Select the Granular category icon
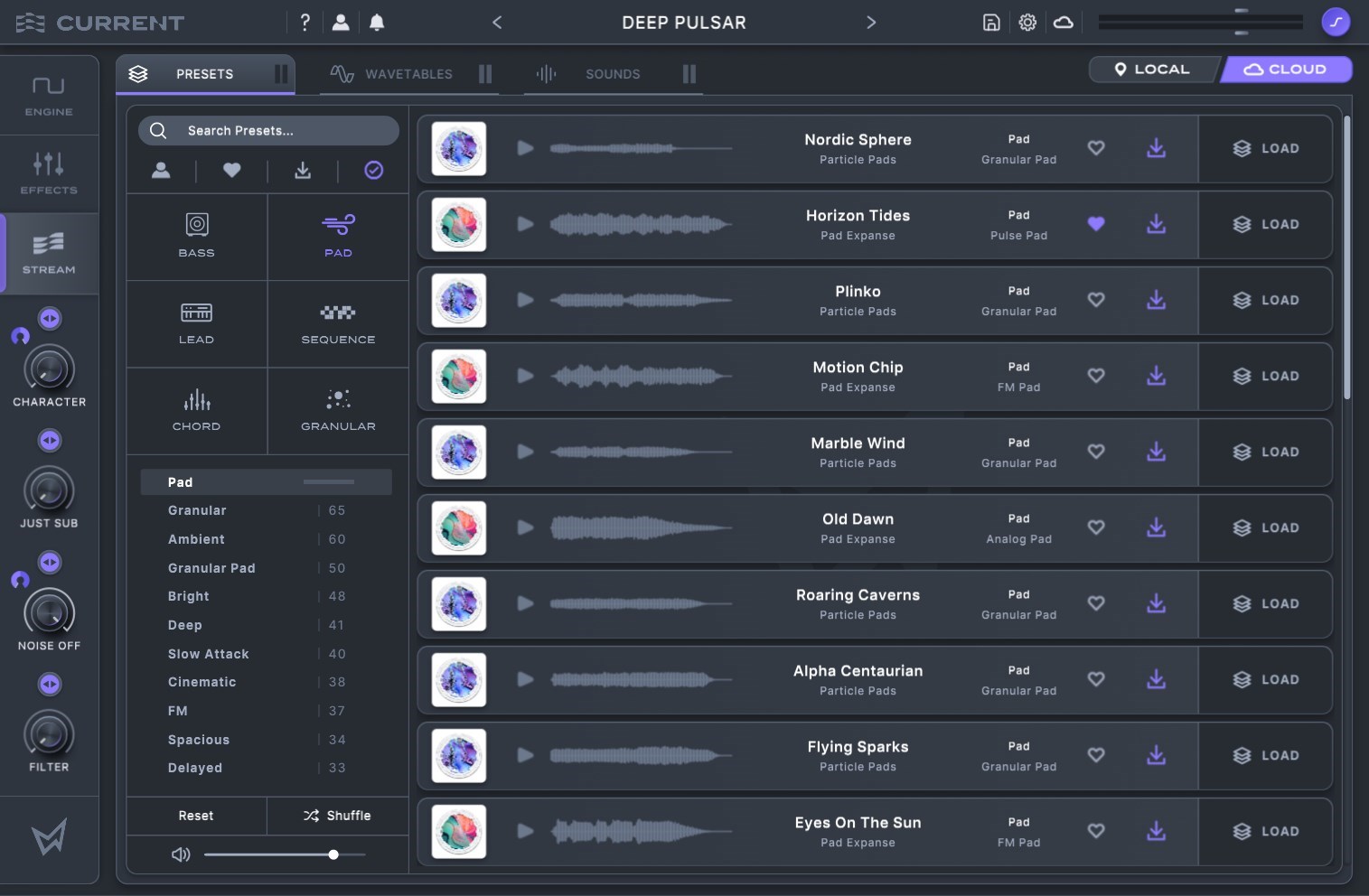This screenshot has height=896, width=1369. point(338,410)
